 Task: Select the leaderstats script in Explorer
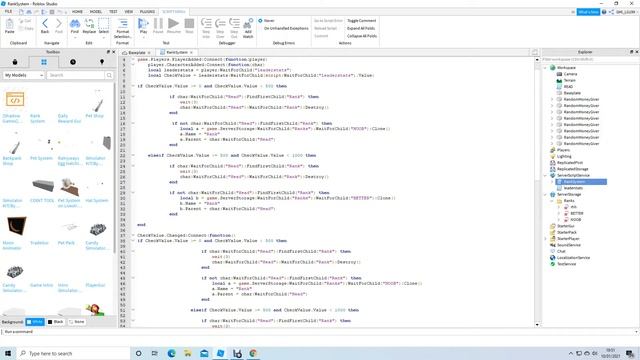(x=573, y=188)
